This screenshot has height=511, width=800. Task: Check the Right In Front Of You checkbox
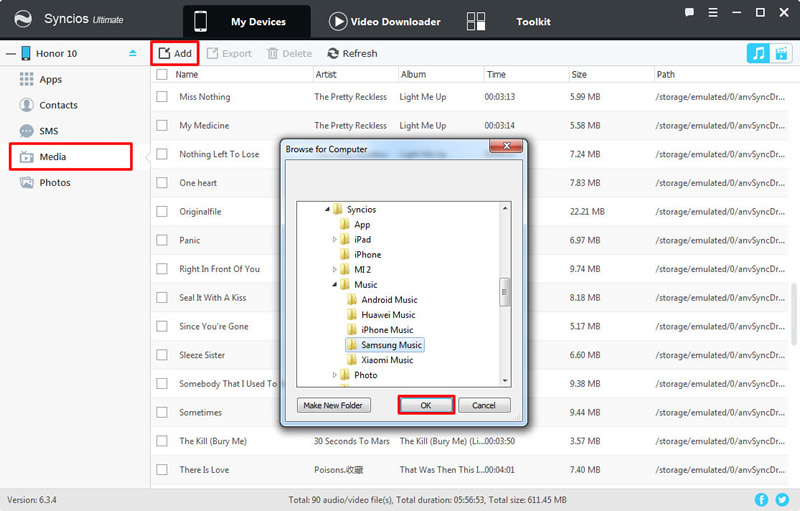162,268
